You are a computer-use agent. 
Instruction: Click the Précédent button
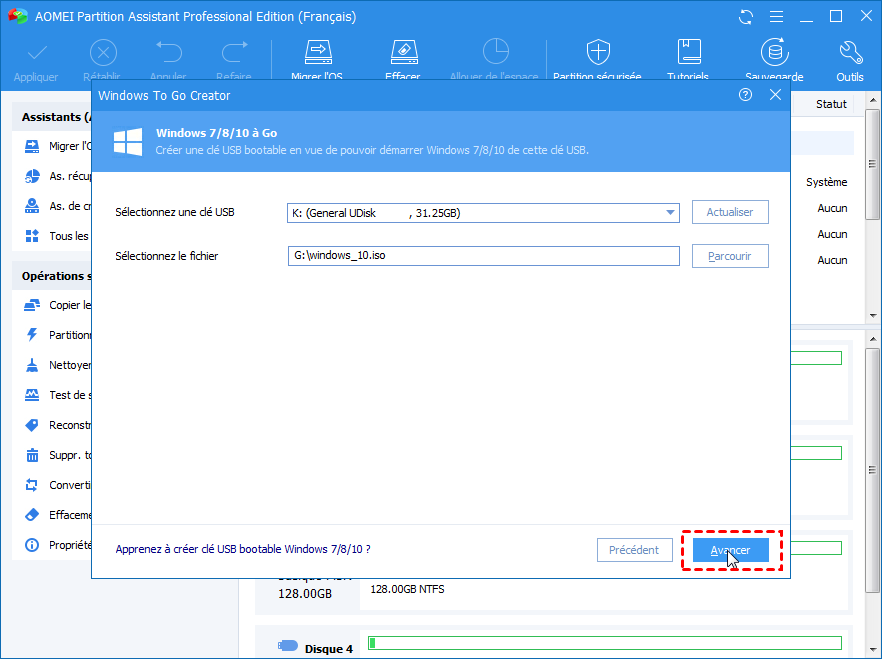[x=634, y=550]
